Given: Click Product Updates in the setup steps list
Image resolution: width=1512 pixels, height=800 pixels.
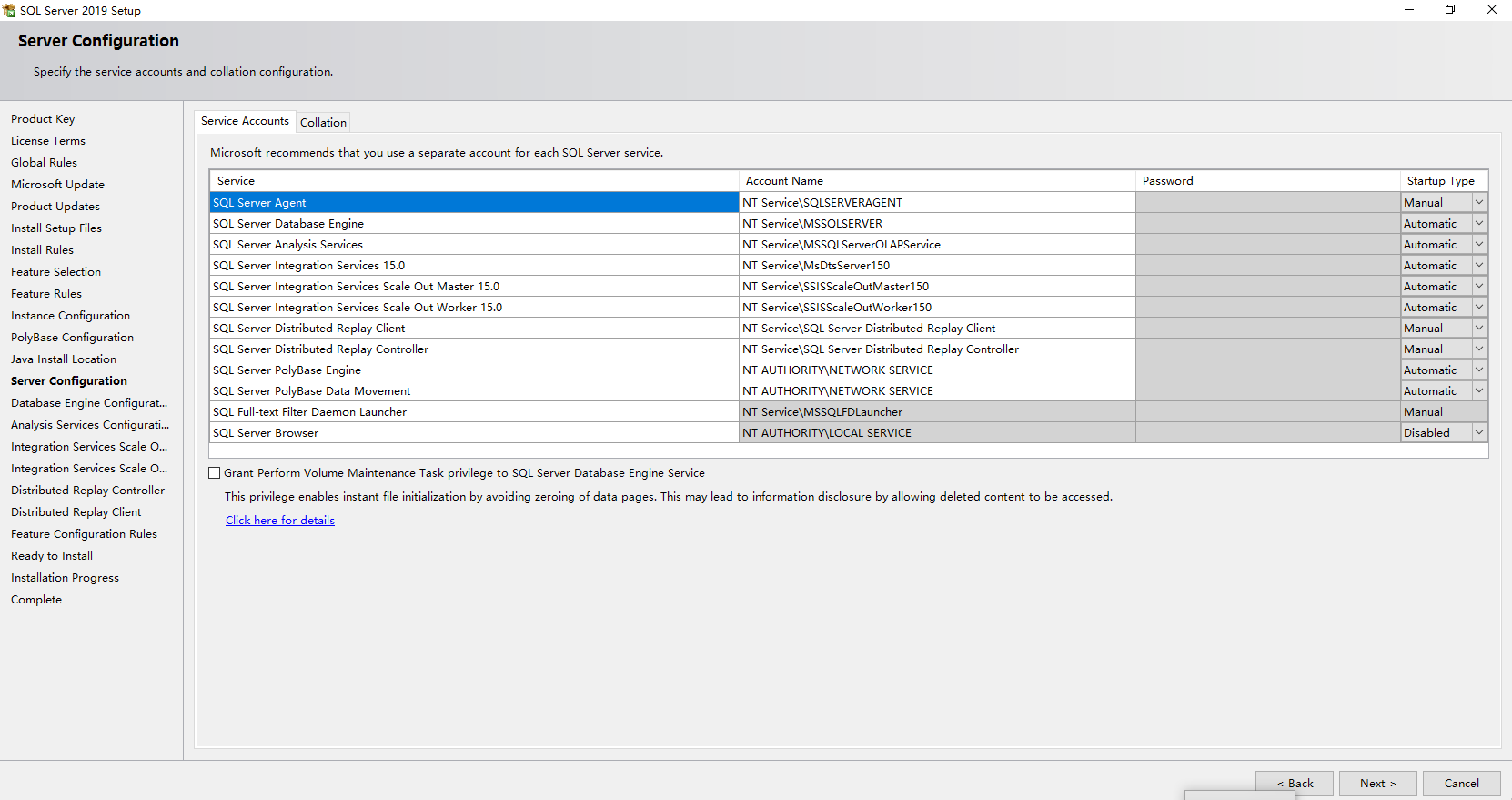Looking at the screenshot, I should [55, 207].
